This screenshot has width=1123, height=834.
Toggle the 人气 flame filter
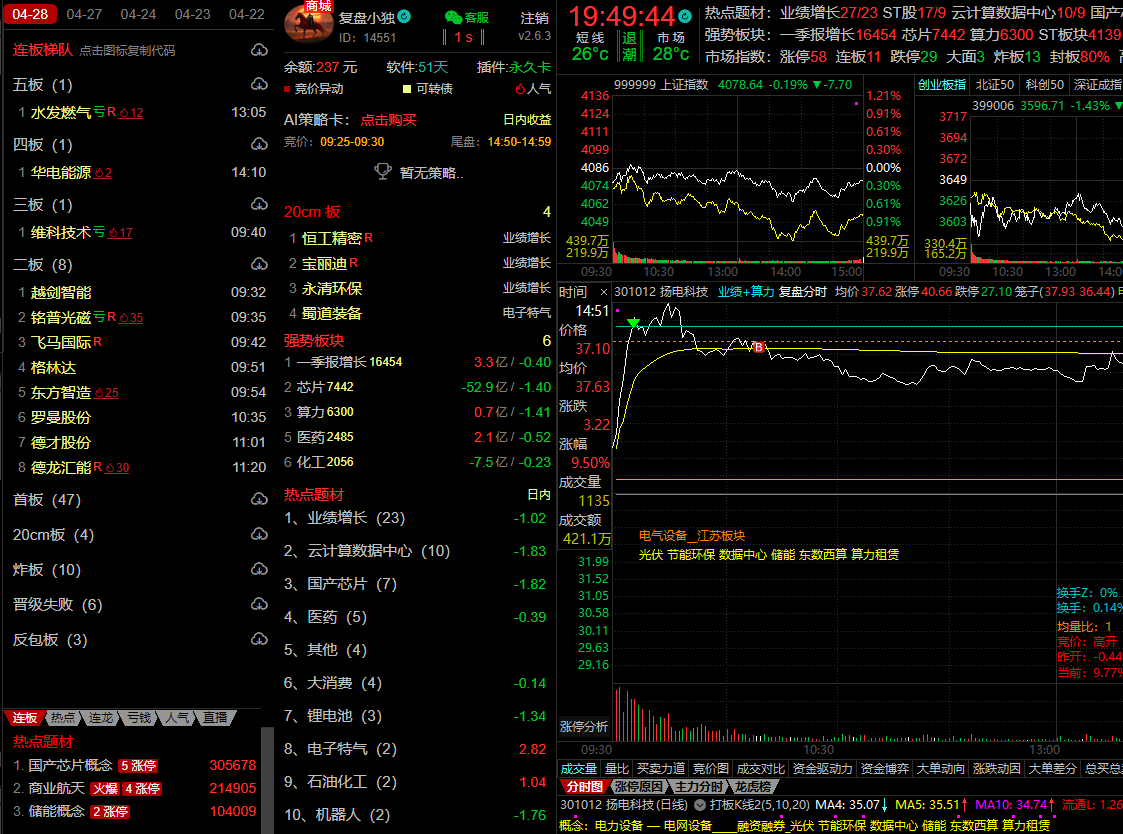tap(519, 89)
